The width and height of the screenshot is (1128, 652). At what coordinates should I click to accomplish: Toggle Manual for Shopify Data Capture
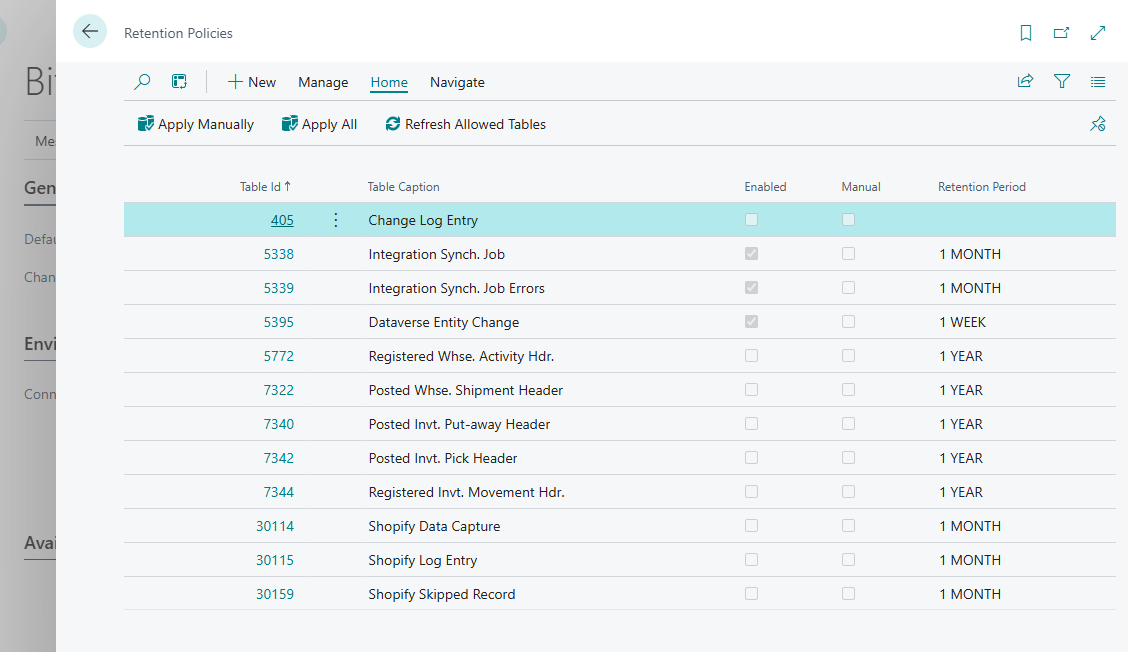(848, 525)
